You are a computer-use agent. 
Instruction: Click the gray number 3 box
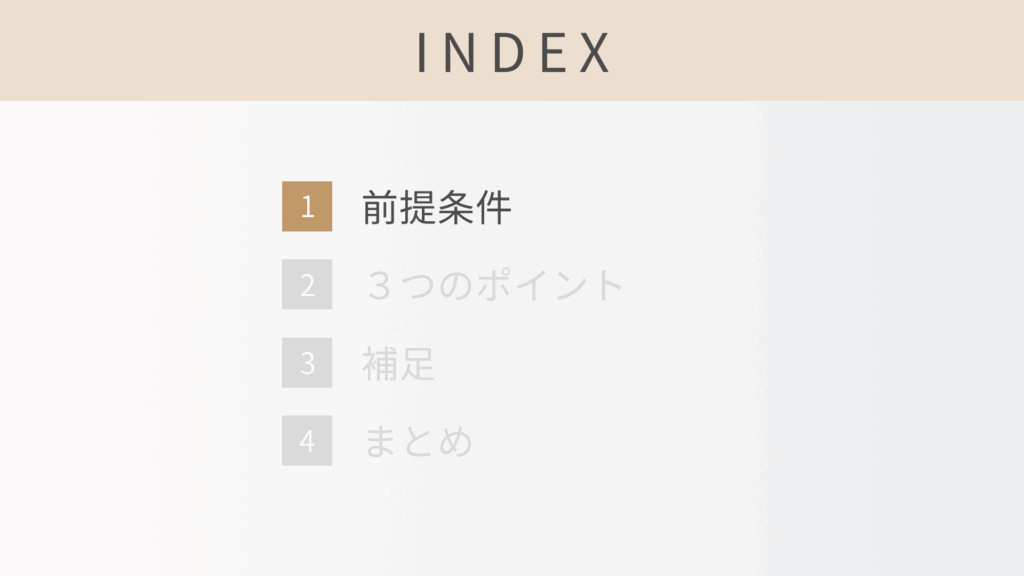click(307, 363)
